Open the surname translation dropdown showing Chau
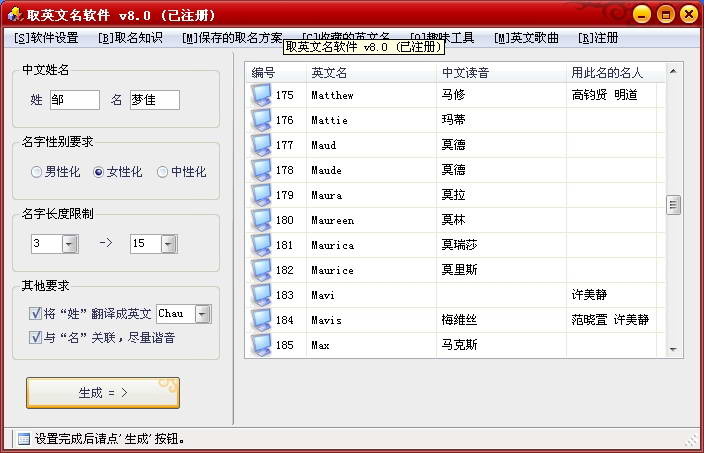 coord(202,314)
